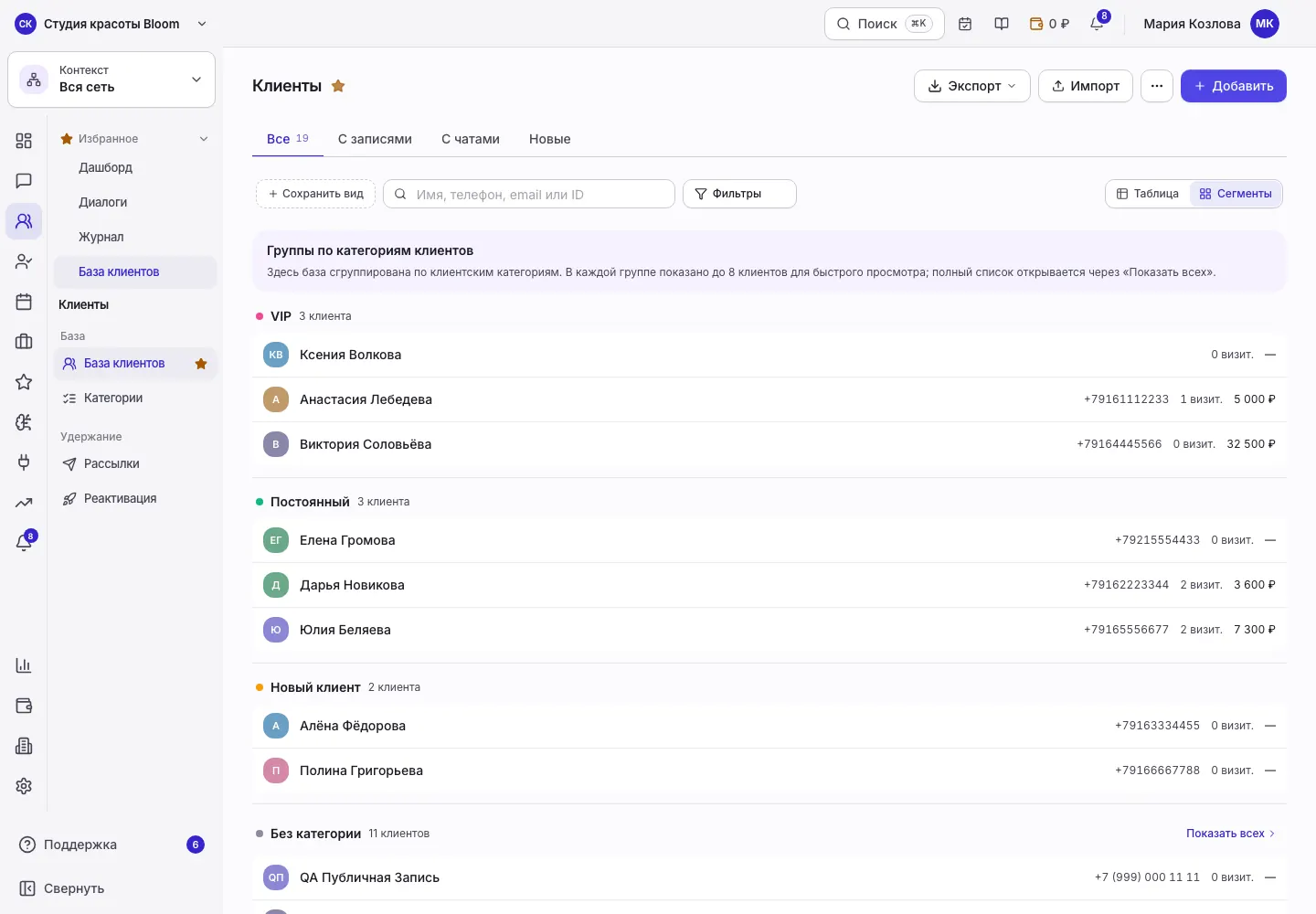The image size is (1316, 914).
Task: Open the Фильтры button
Action: pyautogui.click(x=739, y=194)
